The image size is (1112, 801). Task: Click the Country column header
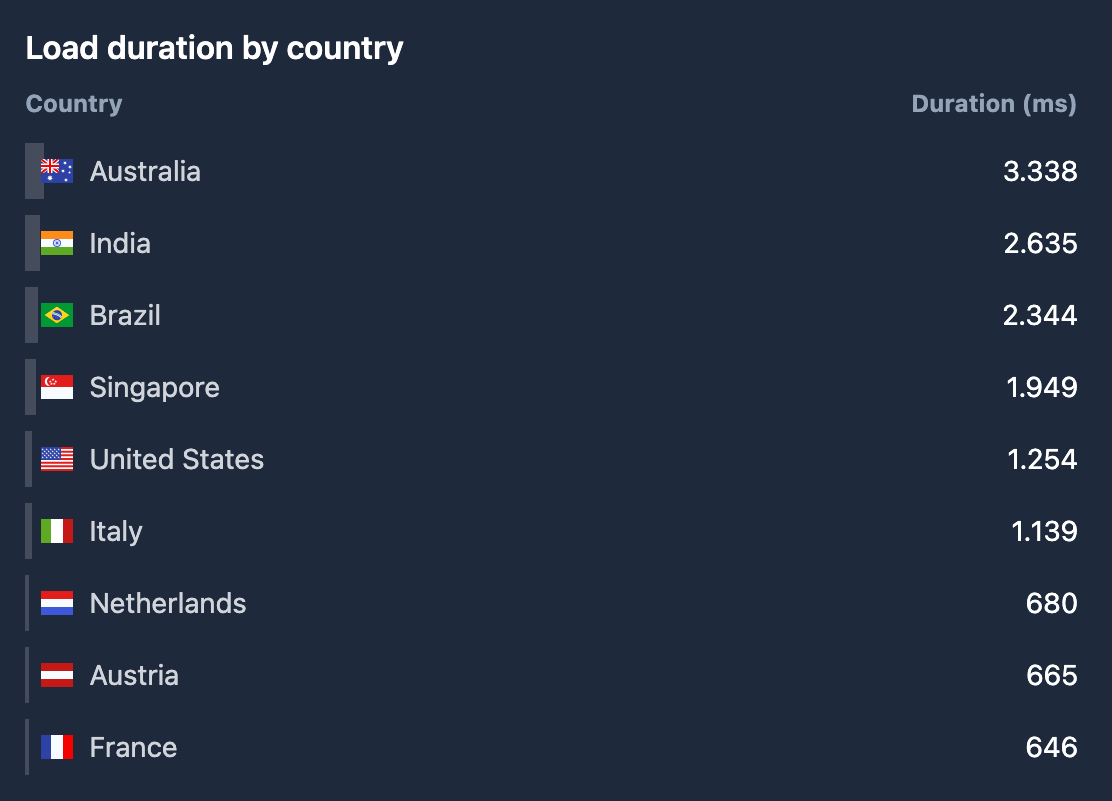(74, 104)
